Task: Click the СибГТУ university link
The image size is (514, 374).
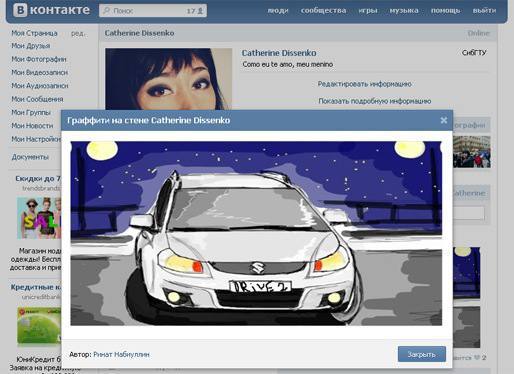Action: click(x=474, y=53)
